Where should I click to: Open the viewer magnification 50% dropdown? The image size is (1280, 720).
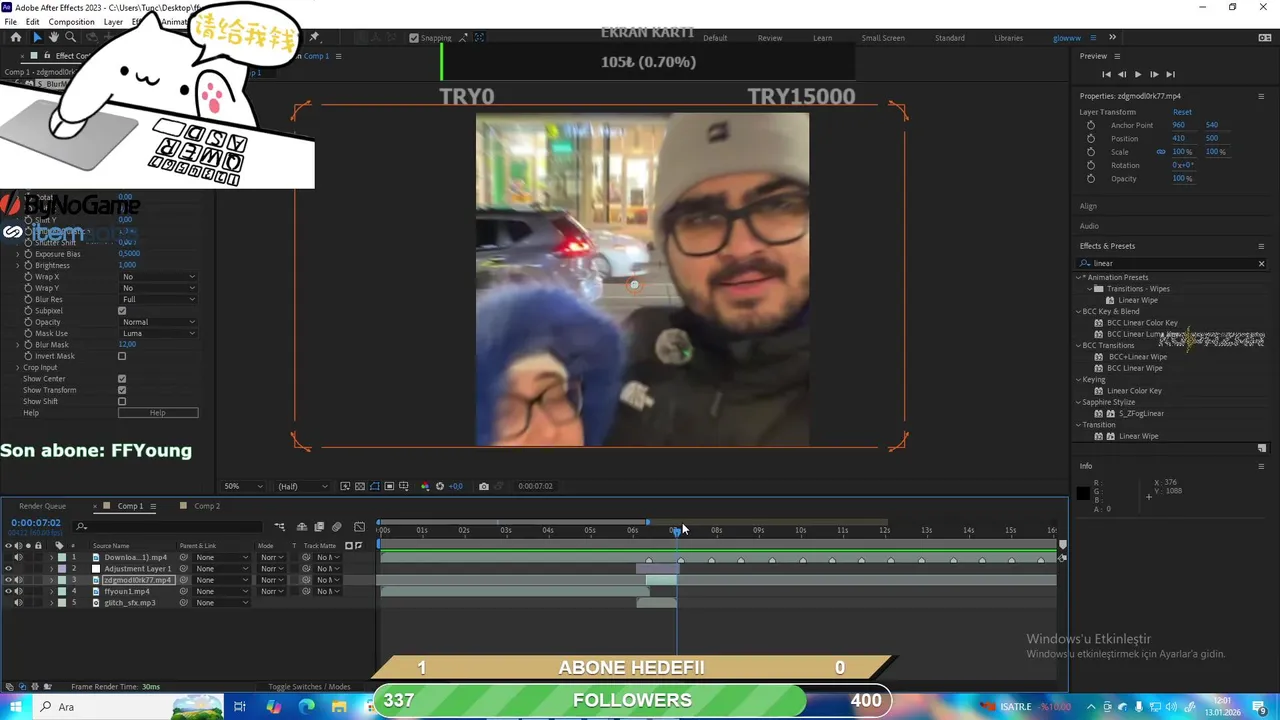[x=243, y=486]
